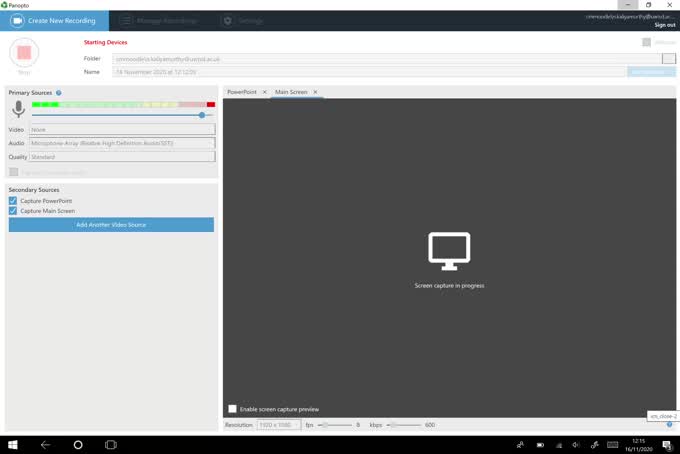Uncheck Capture Main Screen
680x454 pixels.
coord(13,211)
